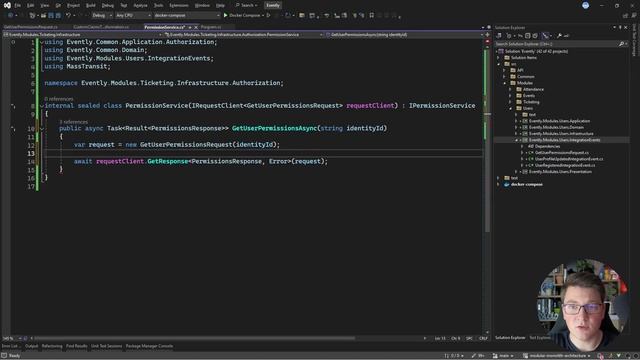
Task: Open the Package Manager Console tab
Action: [x=149, y=346]
